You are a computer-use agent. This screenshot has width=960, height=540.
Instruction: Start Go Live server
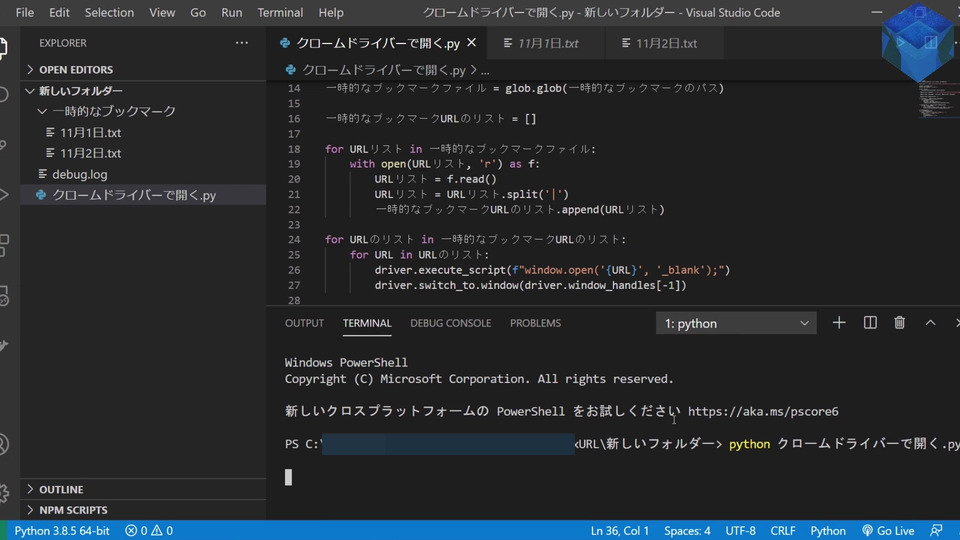click(x=887, y=531)
